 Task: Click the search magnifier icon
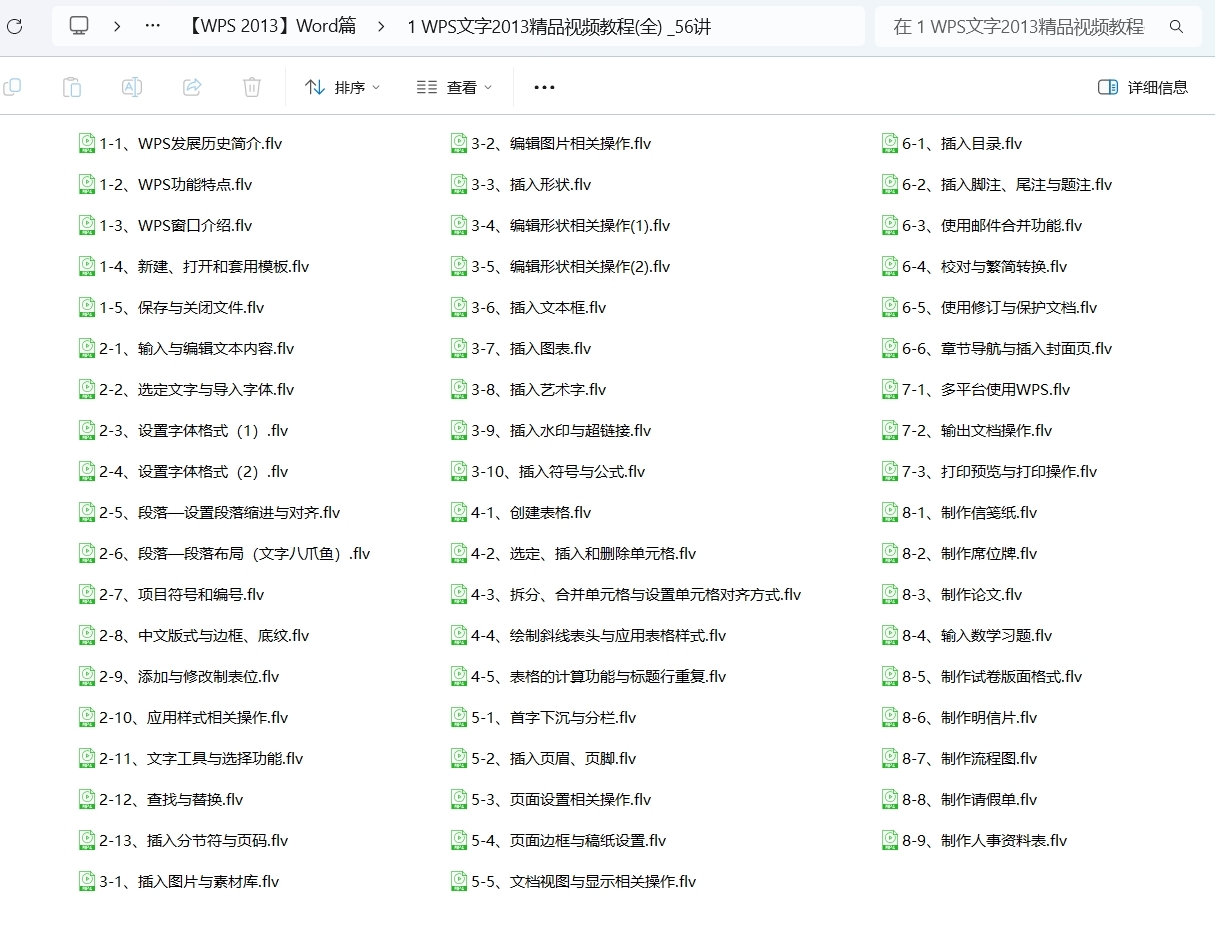(1177, 27)
